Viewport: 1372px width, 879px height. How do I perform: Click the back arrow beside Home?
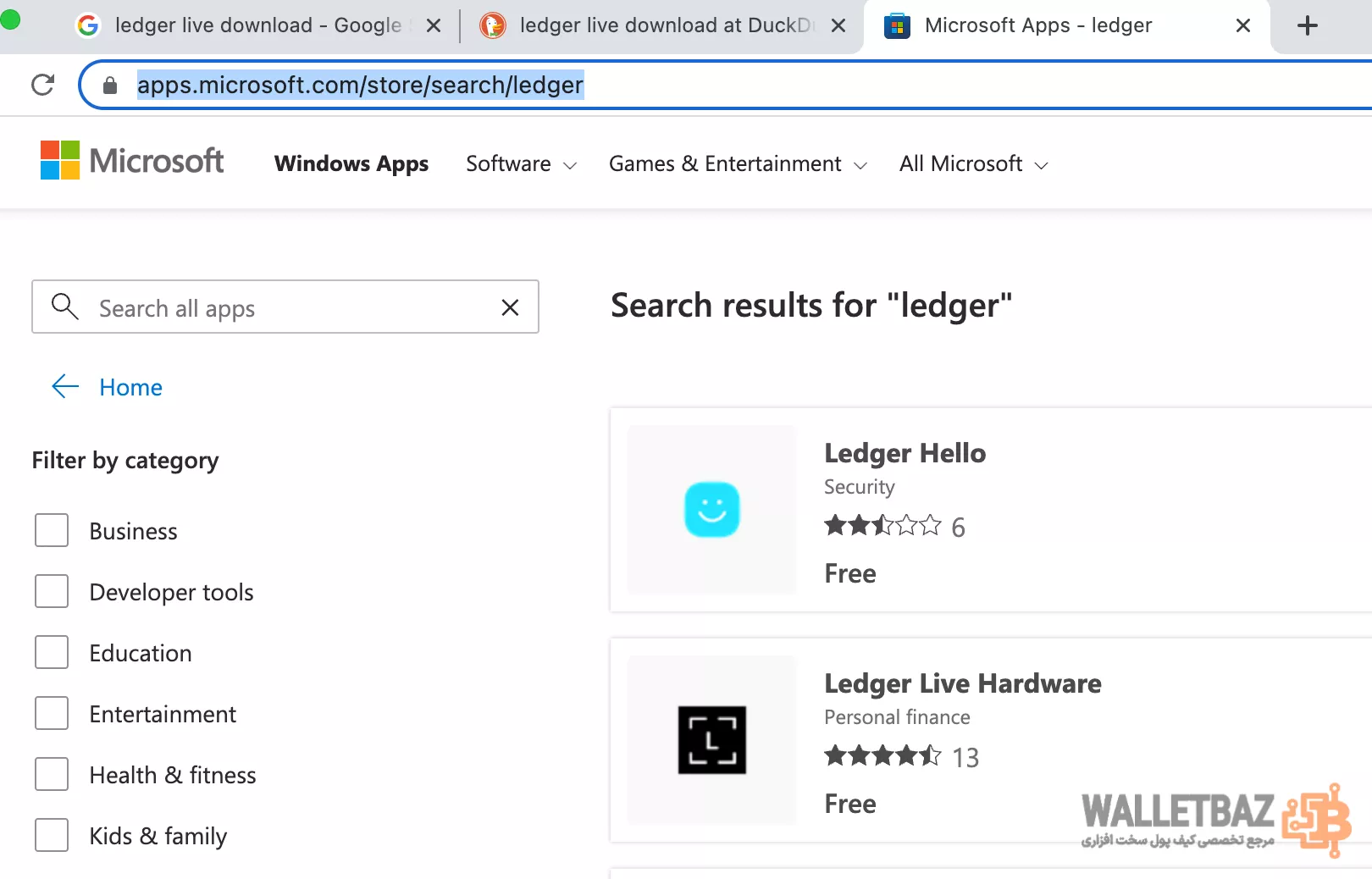[65, 387]
